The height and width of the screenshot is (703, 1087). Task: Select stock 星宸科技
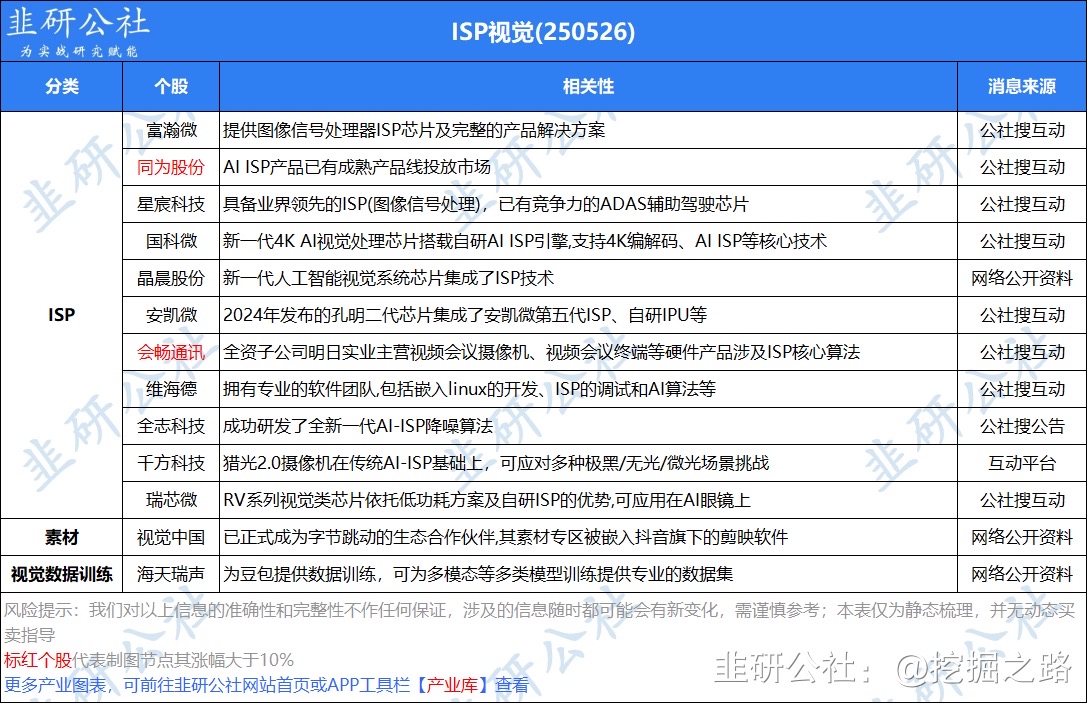171,205
